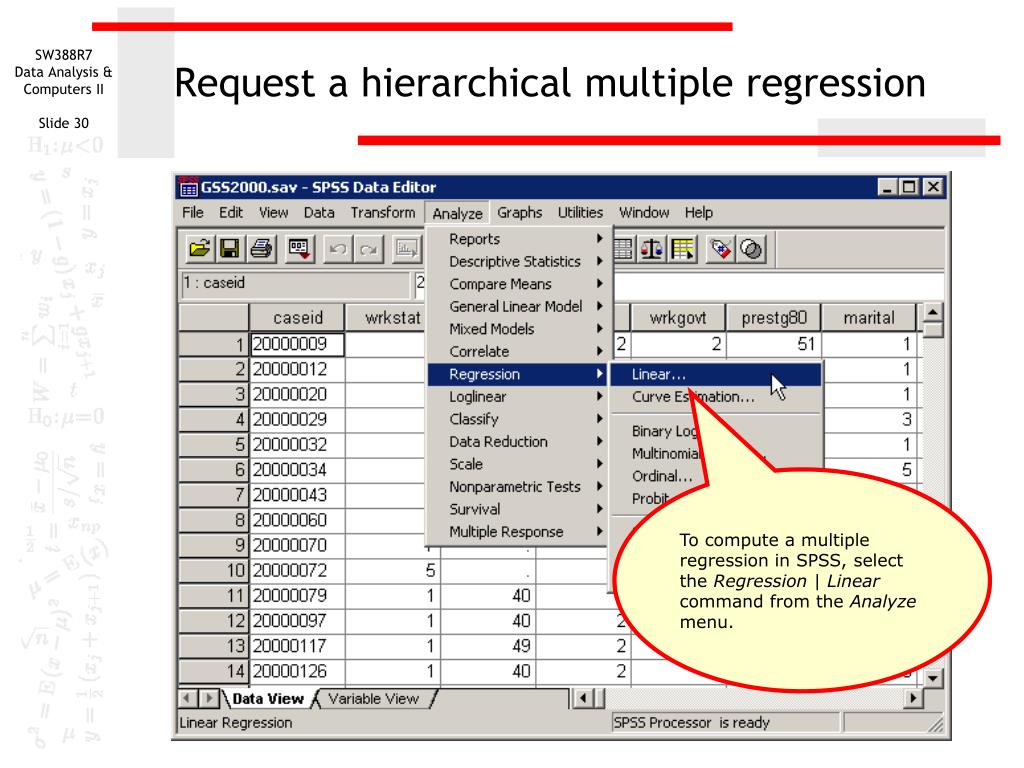1024x768 pixels.
Task: Expand the Survival submenu
Action: pyautogui.click(x=519, y=509)
